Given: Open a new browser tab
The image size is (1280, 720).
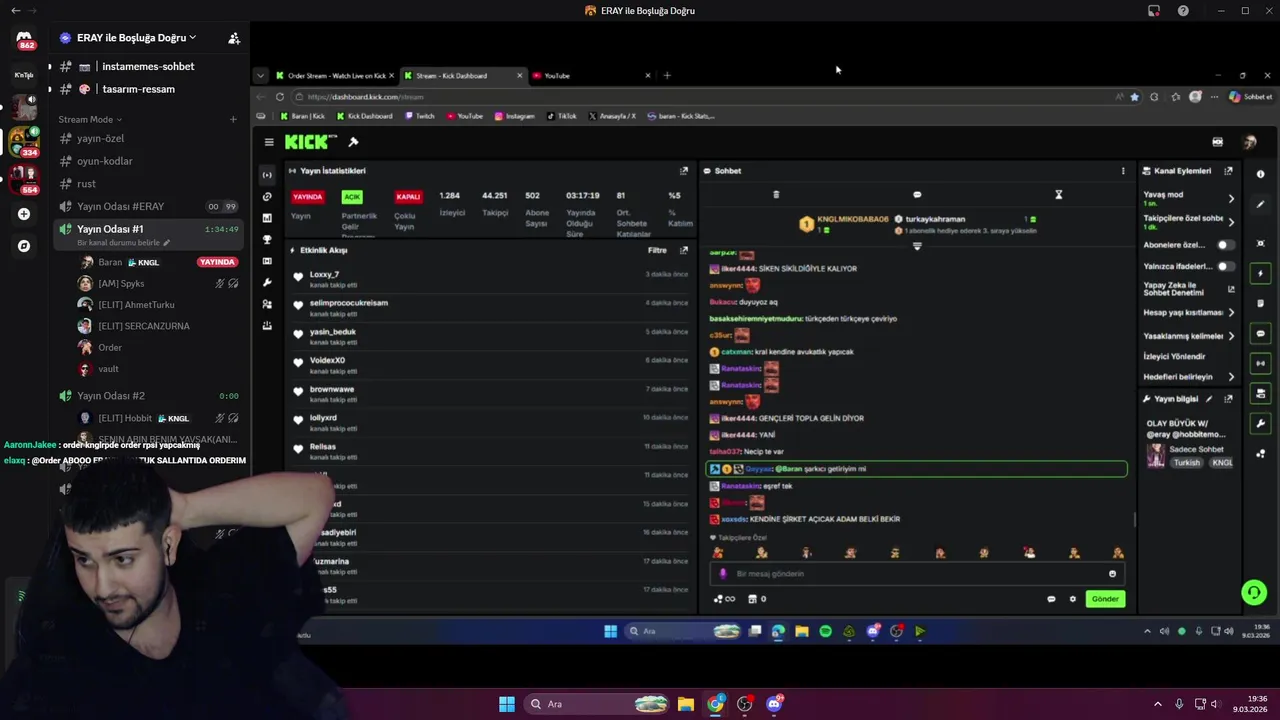Looking at the screenshot, I should (667, 76).
